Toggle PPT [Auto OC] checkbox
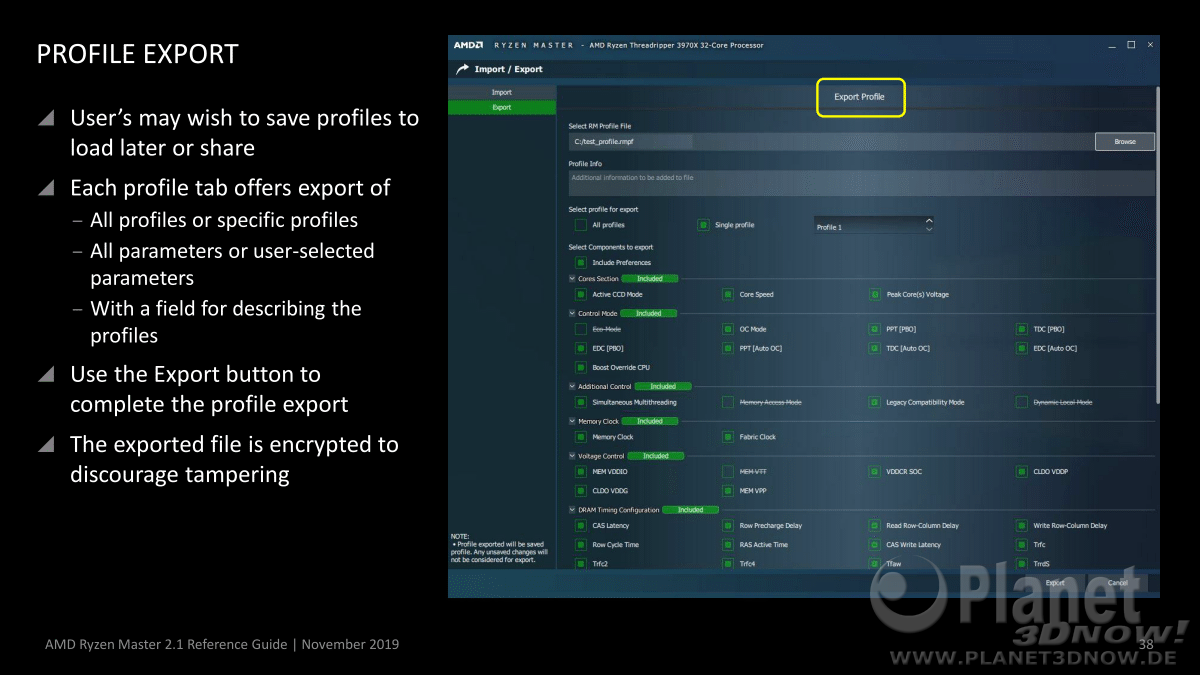The image size is (1200, 675). pos(728,349)
